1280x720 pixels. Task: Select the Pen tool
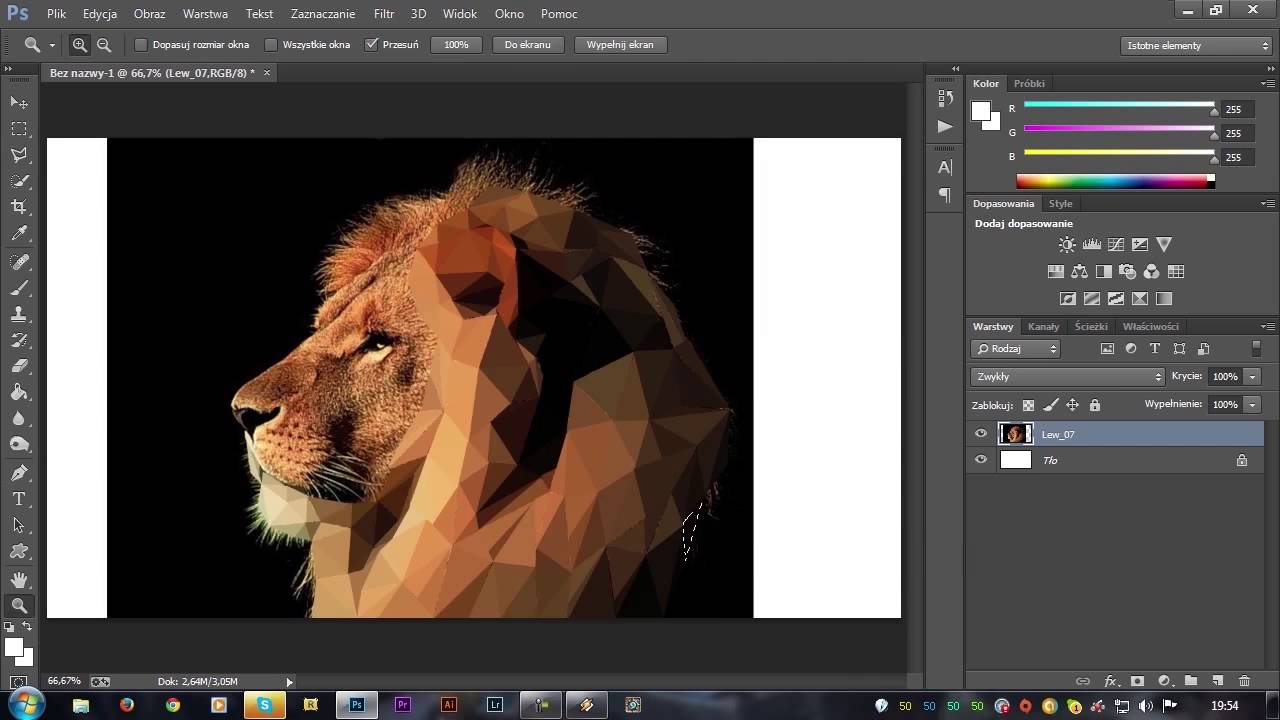[x=19, y=473]
